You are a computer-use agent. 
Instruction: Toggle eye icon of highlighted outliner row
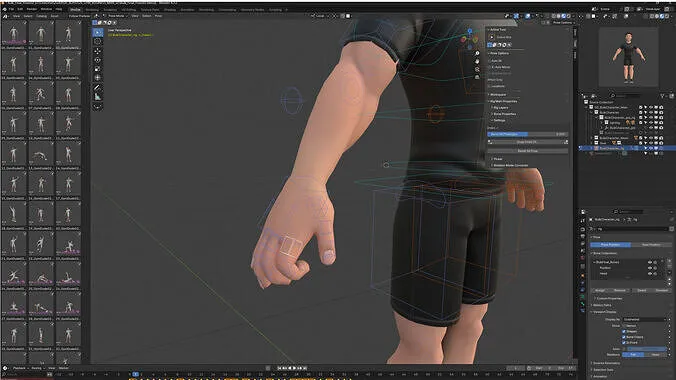click(x=651, y=148)
